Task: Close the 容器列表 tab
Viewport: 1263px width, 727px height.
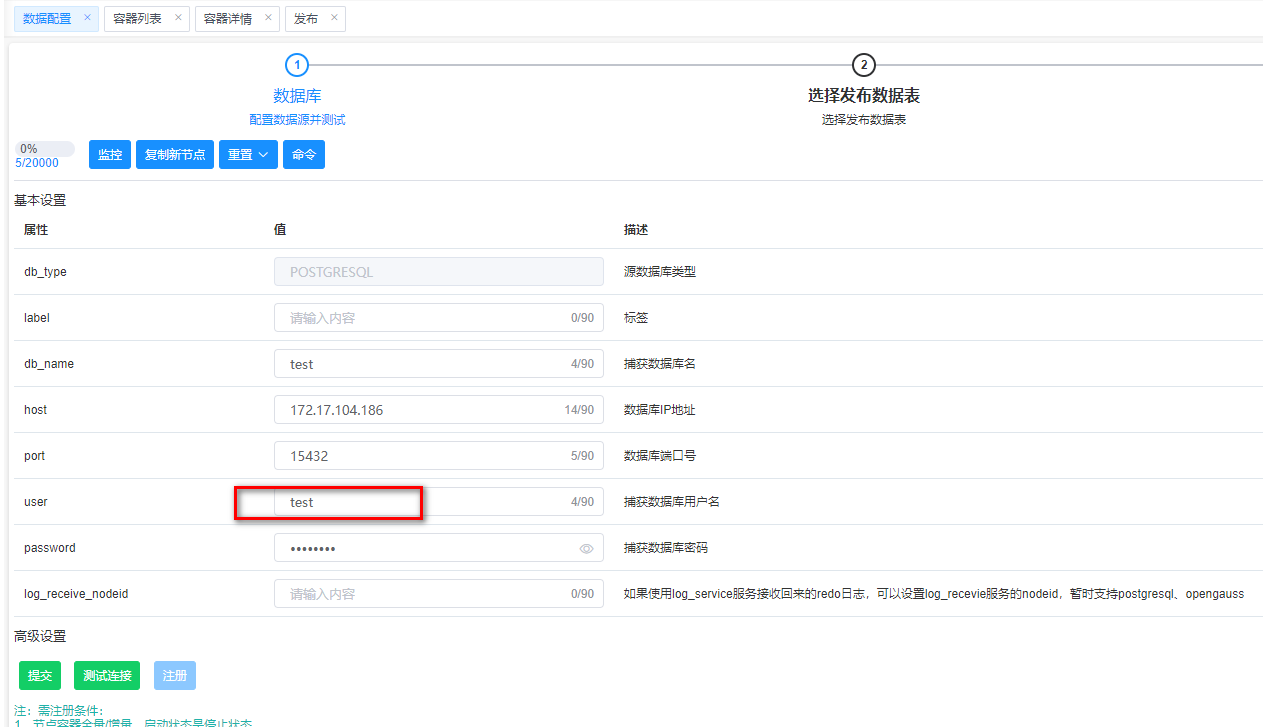Action: (x=178, y=18)
